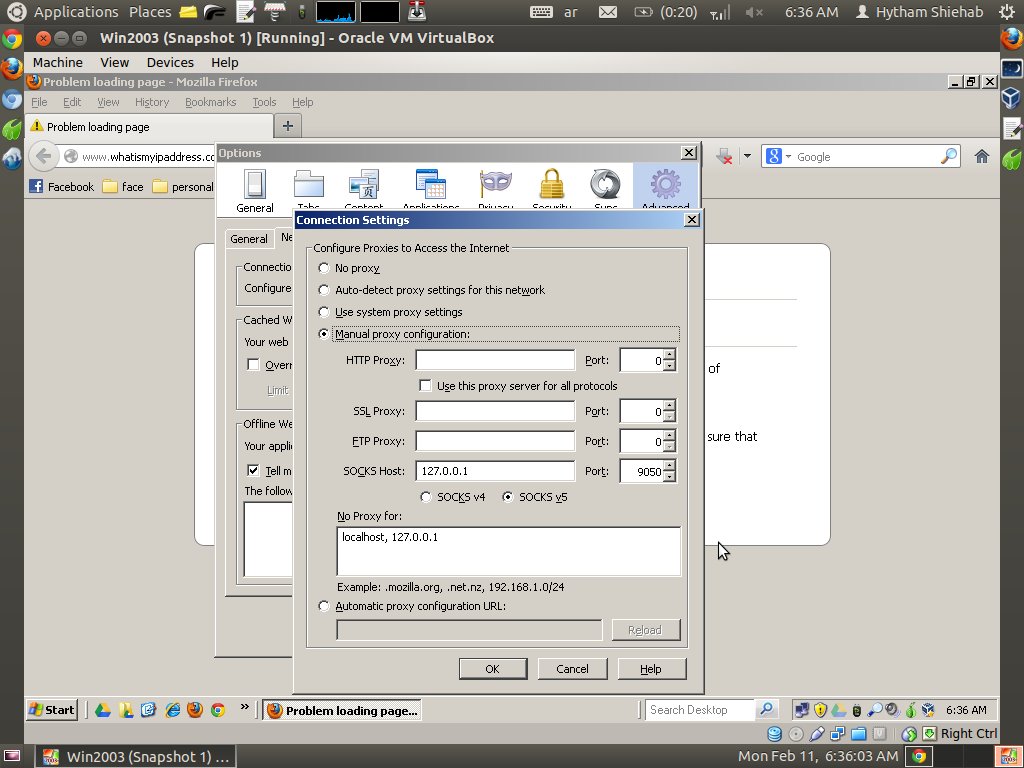Launch Google Drive from quick launch

(103, 710)
